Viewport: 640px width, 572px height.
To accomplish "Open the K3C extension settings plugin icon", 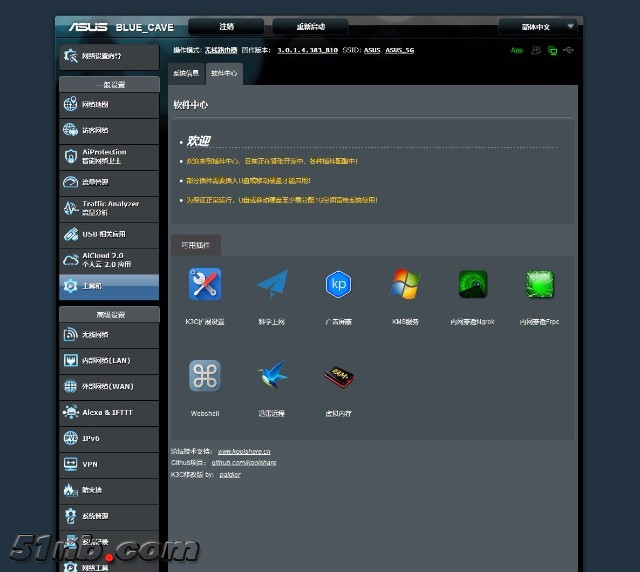I will tap(205, 285).
